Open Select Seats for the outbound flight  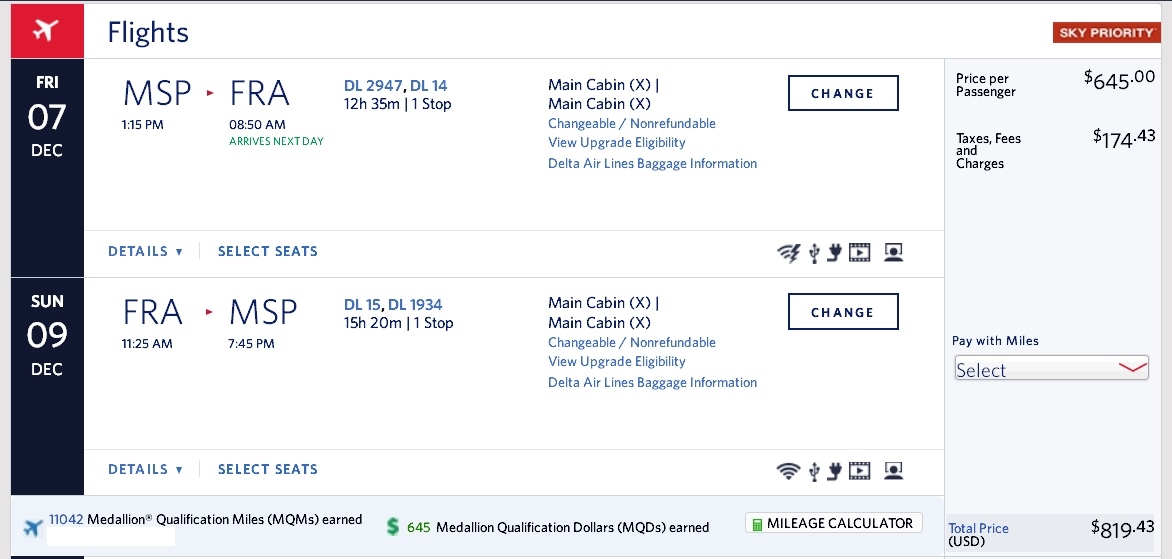click(268, 252)
